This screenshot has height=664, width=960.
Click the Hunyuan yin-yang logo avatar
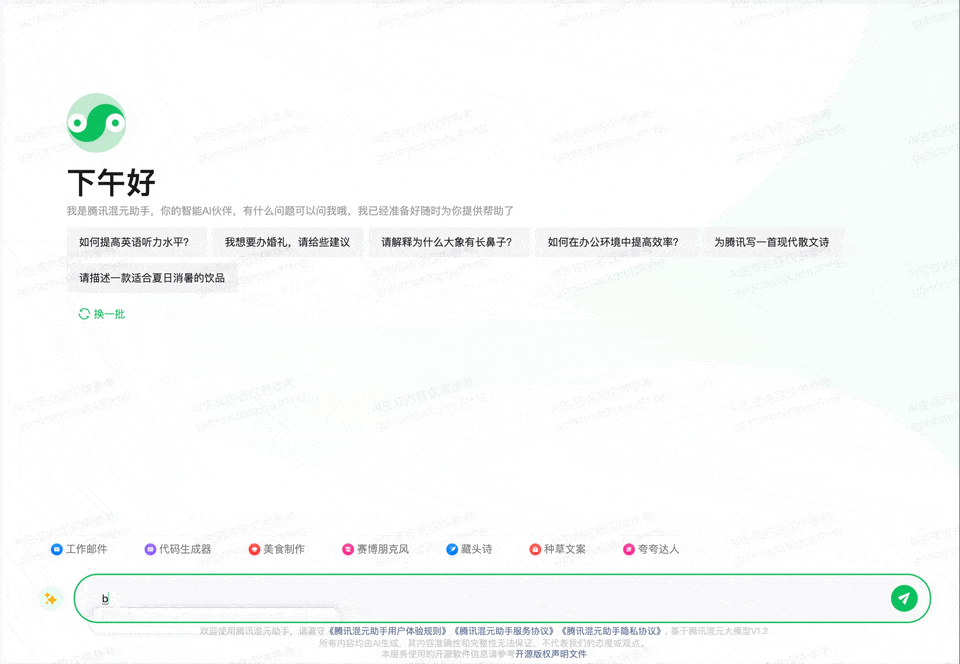96,121
